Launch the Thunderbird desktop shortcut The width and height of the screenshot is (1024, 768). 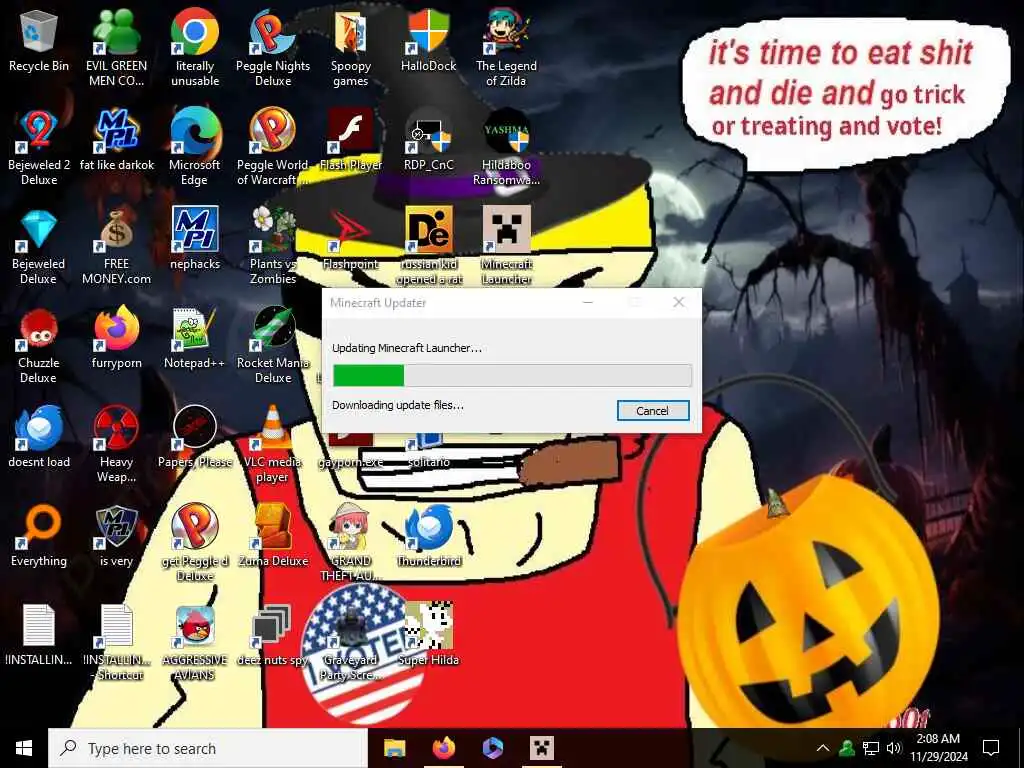coord(428,537)
